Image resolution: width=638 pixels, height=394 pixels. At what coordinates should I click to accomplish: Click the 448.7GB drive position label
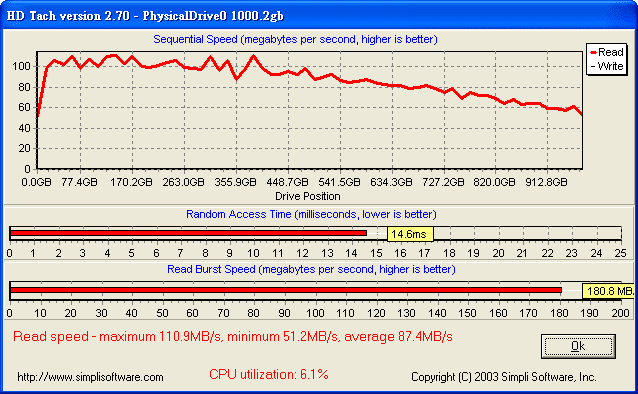click(288, 182)
